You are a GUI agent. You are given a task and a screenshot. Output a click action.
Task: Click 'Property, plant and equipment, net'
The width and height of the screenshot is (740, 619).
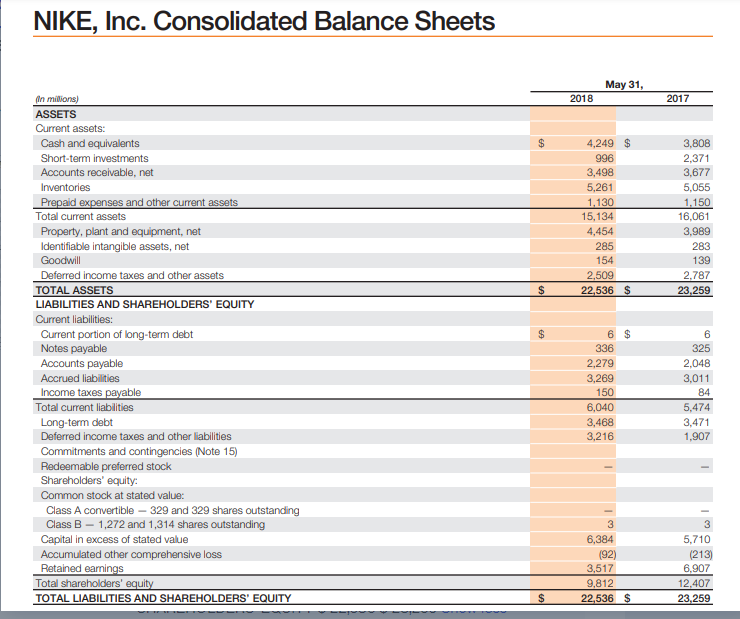[x=120, y=232]
